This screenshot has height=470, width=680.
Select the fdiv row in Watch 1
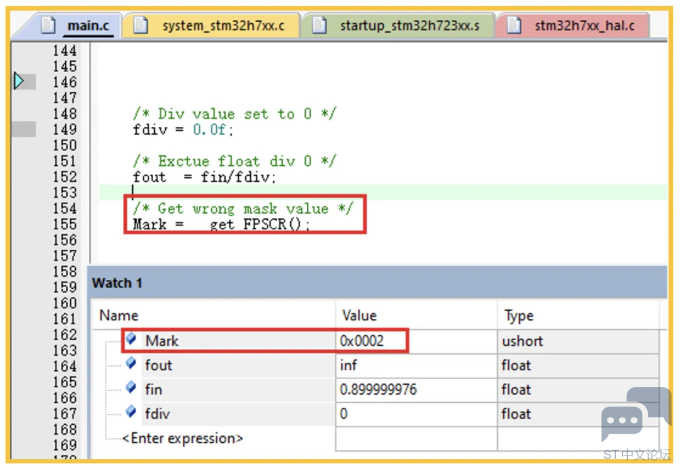(376, 414)
